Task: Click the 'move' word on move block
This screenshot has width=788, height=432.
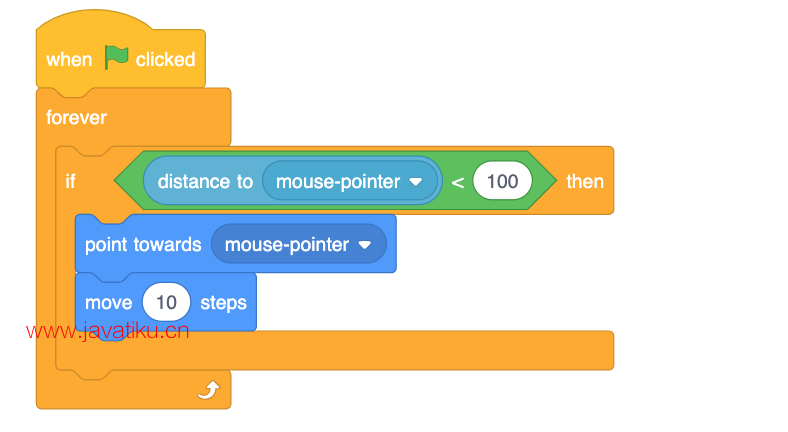Action: click(109, 303)
